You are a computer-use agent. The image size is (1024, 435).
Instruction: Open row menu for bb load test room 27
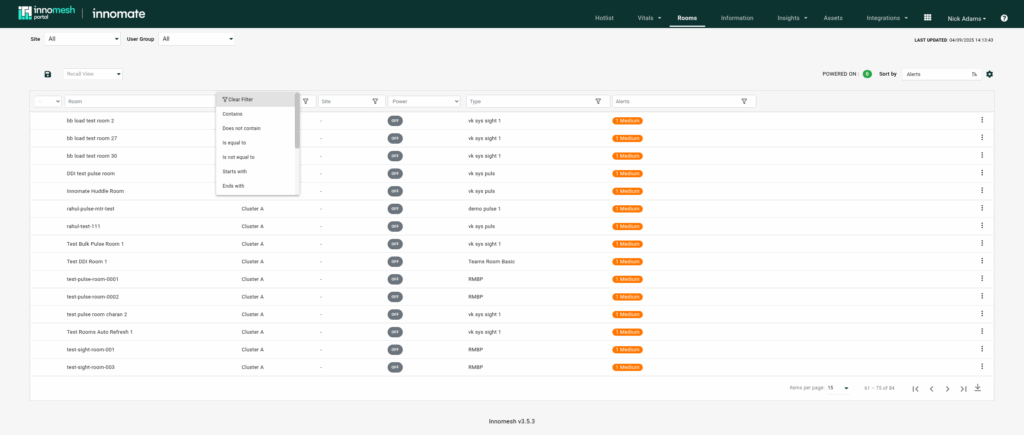(x=982, y=138)
